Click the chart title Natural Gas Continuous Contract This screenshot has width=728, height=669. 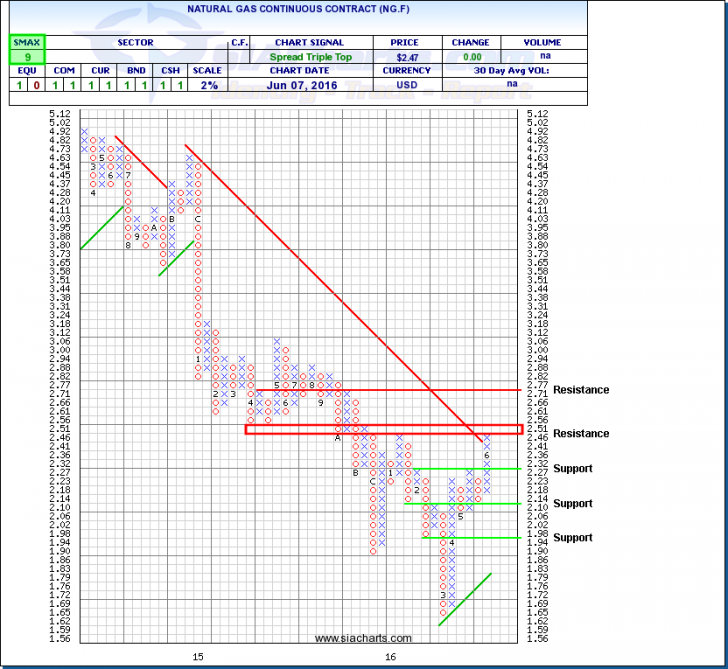click(298, 8)
